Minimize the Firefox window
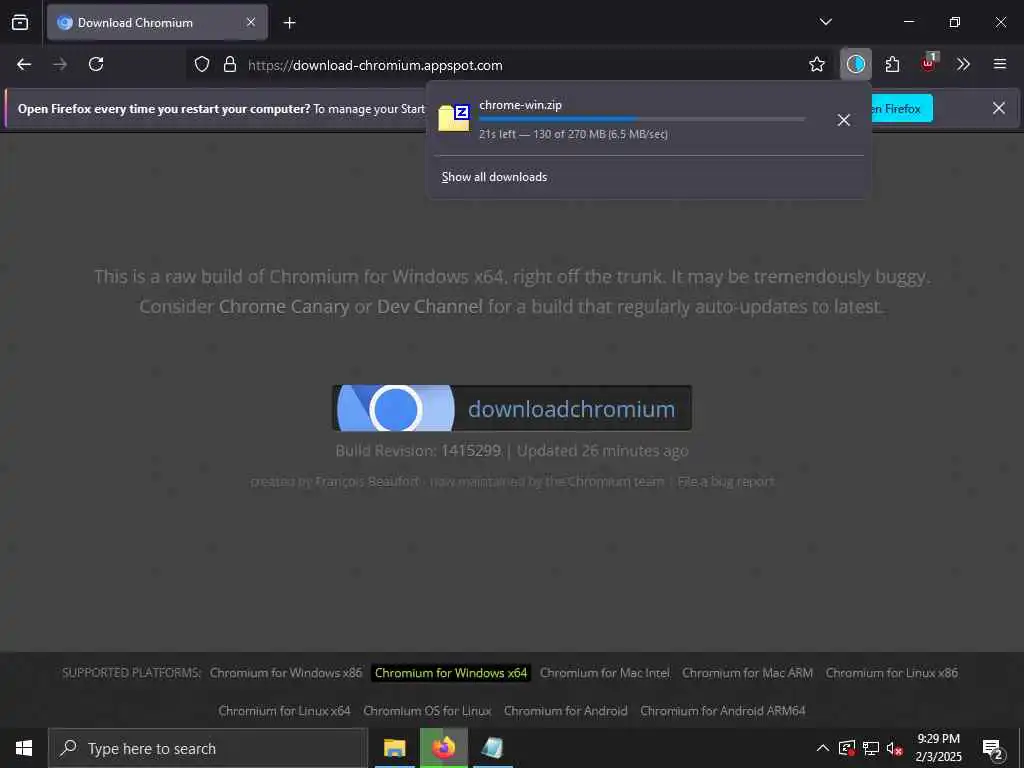The image size is (1024, 768). point(908,22)
